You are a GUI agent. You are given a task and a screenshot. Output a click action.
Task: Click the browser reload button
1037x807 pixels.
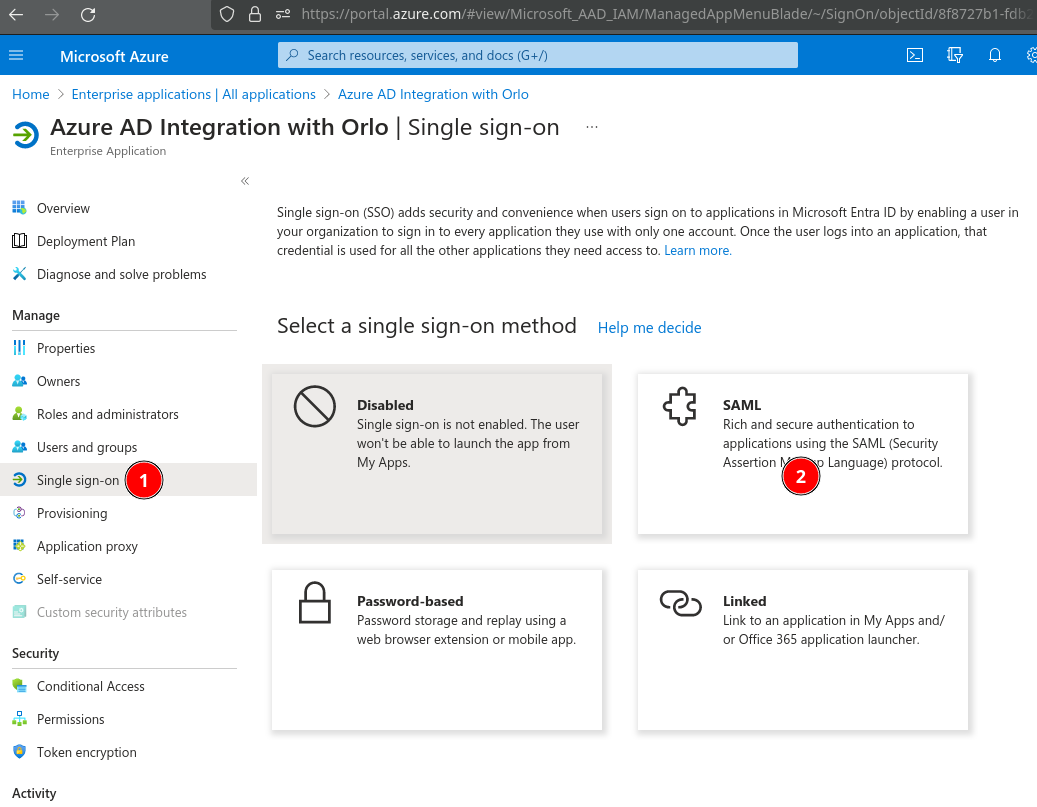coord(88,14)
